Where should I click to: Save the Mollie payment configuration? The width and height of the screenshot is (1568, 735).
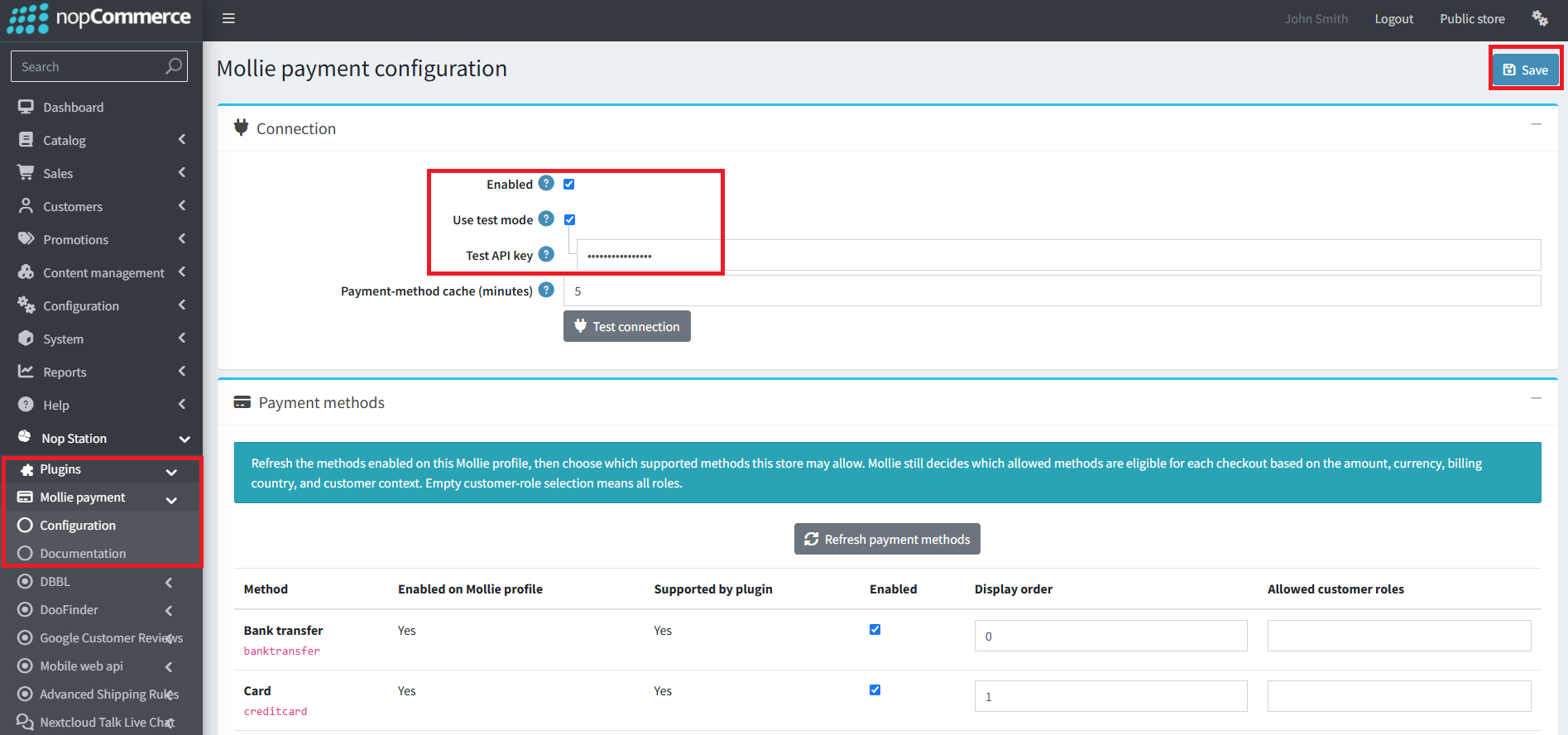point(1525,70)
